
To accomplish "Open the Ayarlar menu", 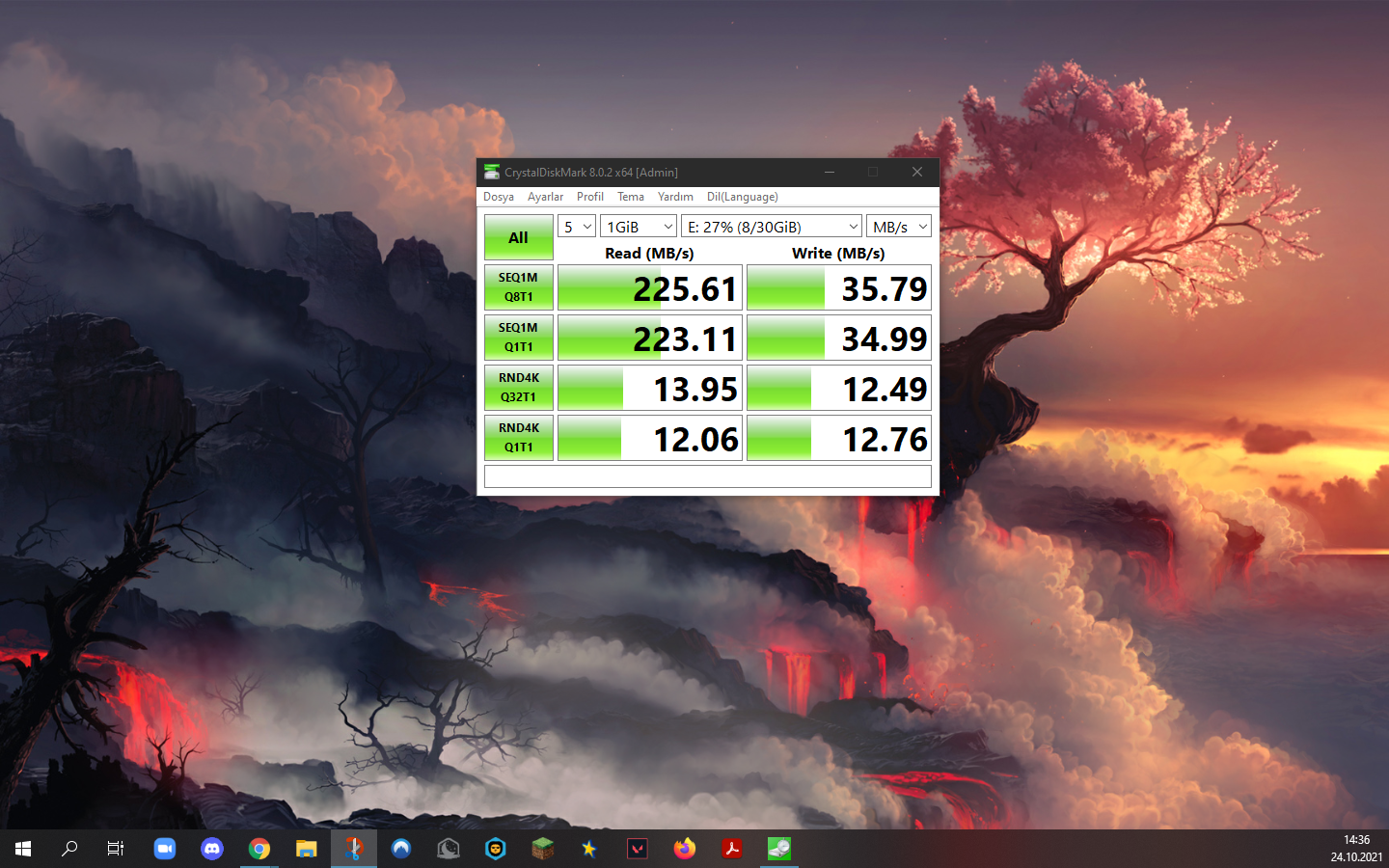I will coord(545,197).
